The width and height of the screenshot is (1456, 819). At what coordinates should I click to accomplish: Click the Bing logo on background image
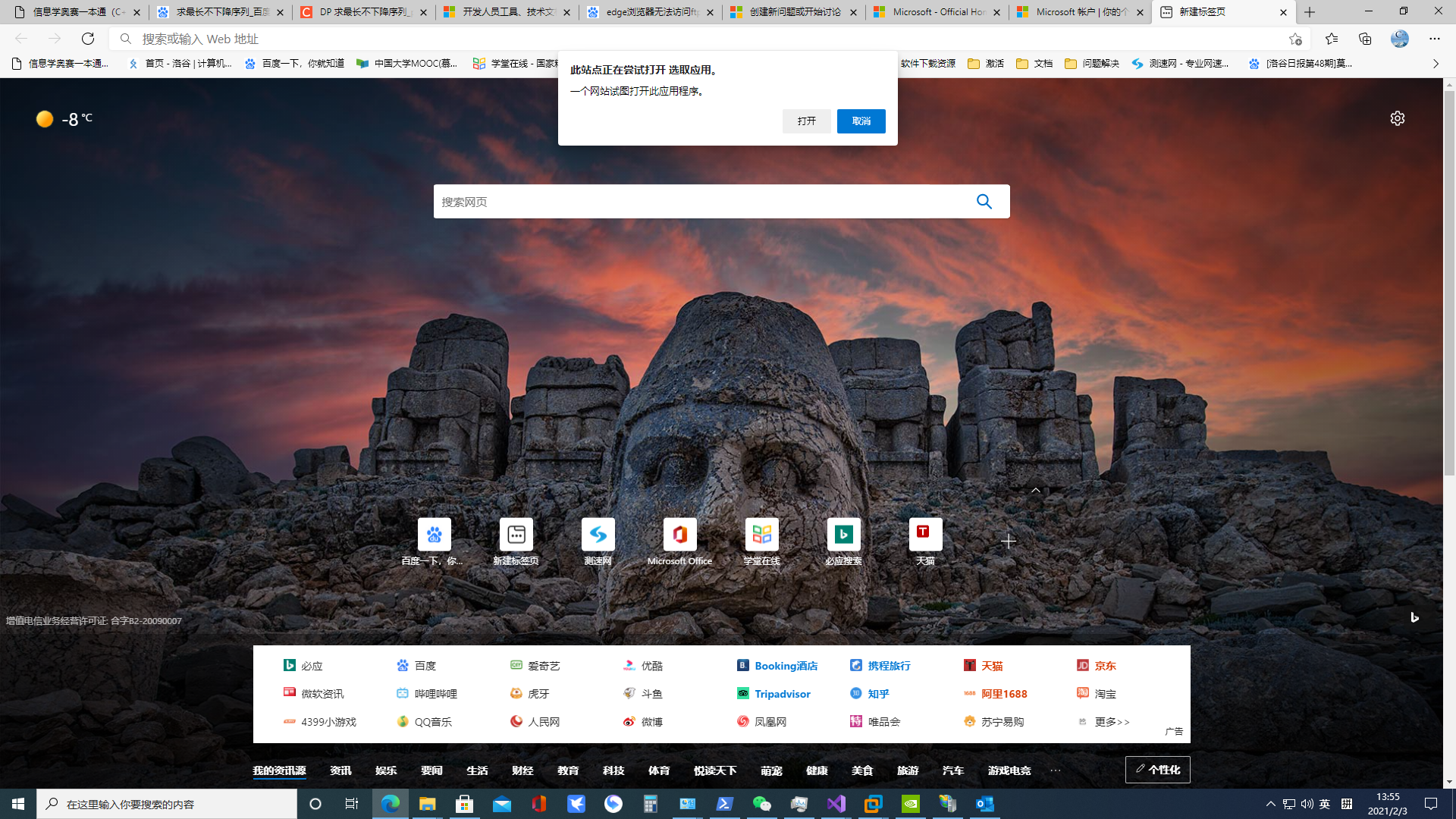[x=1414, y=617]
